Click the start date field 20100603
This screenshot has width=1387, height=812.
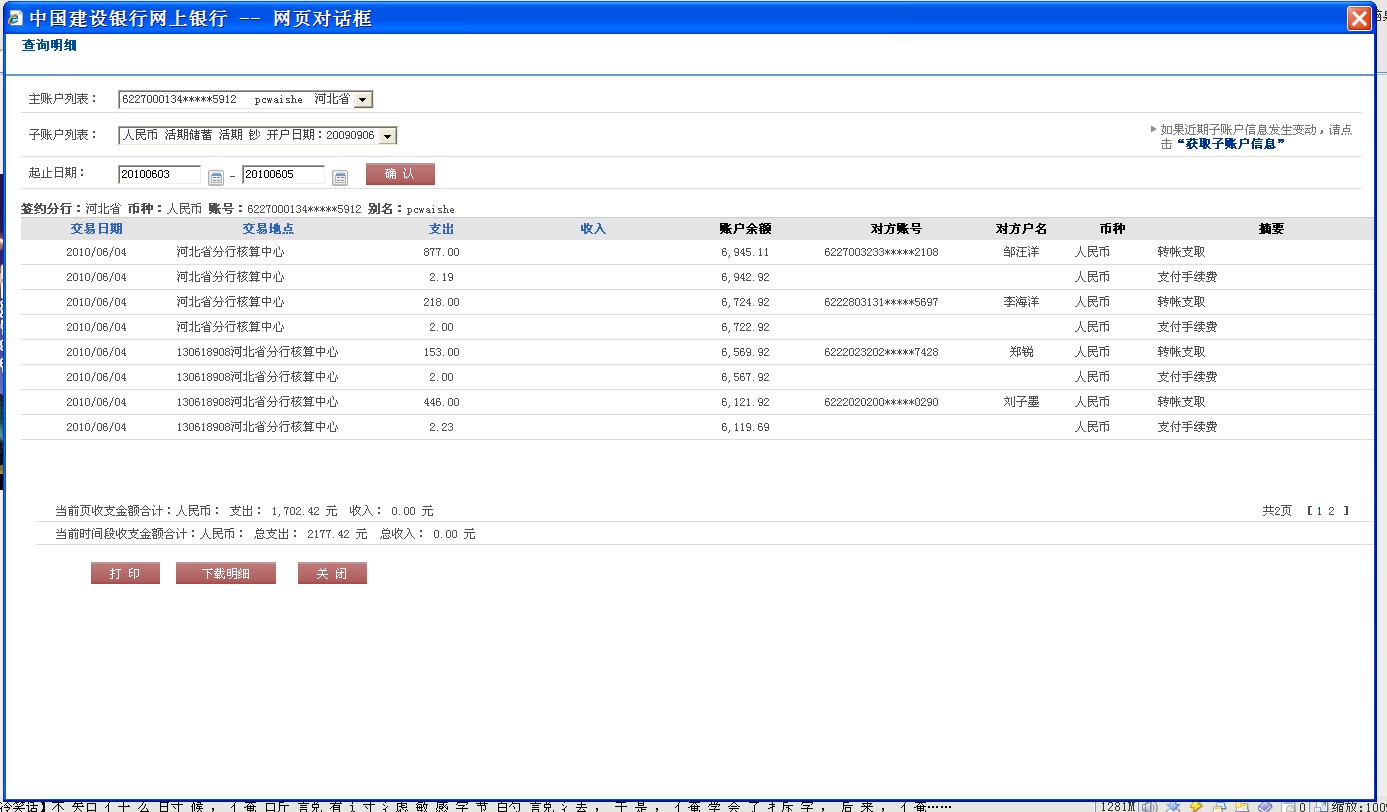159,175
